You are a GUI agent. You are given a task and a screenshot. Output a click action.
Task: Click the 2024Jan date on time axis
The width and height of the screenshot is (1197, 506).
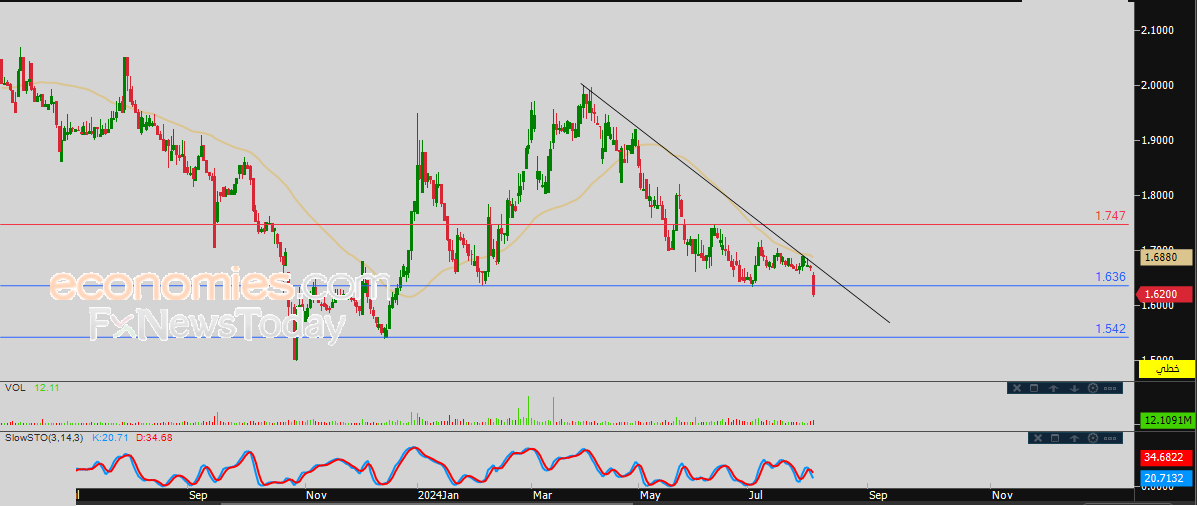[x=438, y=494]
